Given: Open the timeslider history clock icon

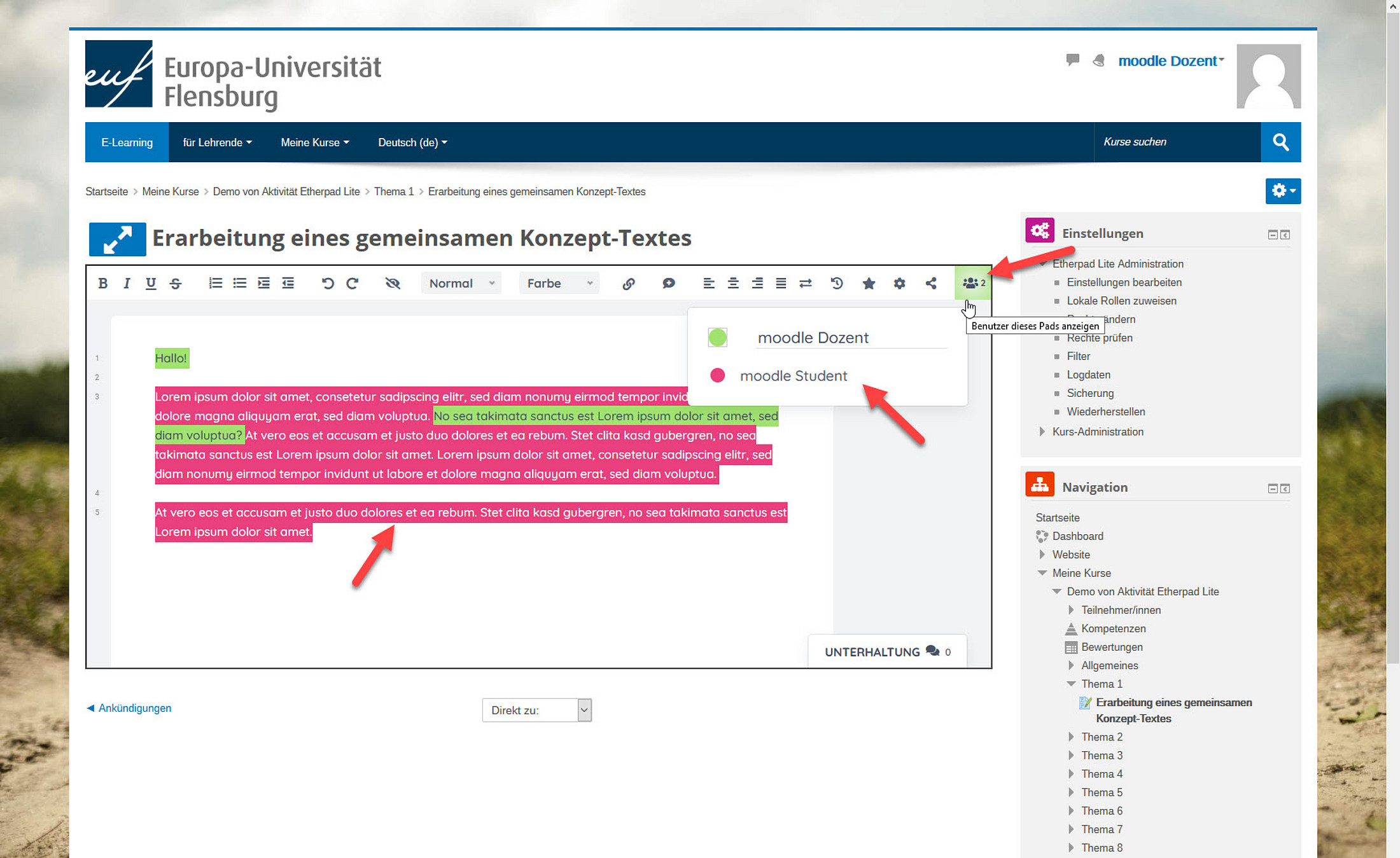Looking at the screenshot, I should [836, 284].
